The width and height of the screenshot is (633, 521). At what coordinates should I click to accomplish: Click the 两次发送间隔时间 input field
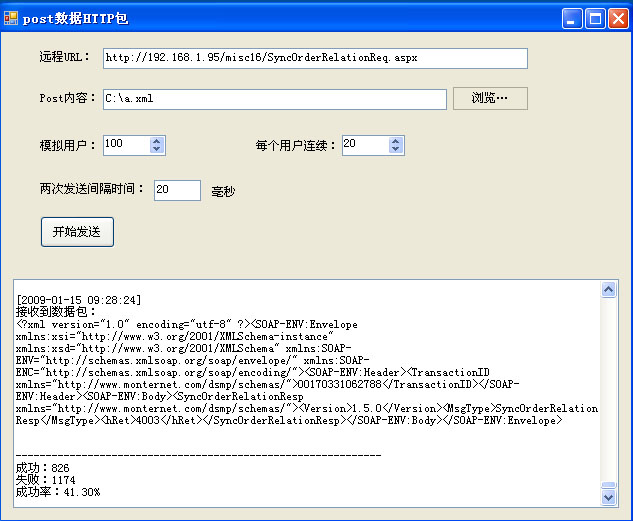[x=177, y=190]
